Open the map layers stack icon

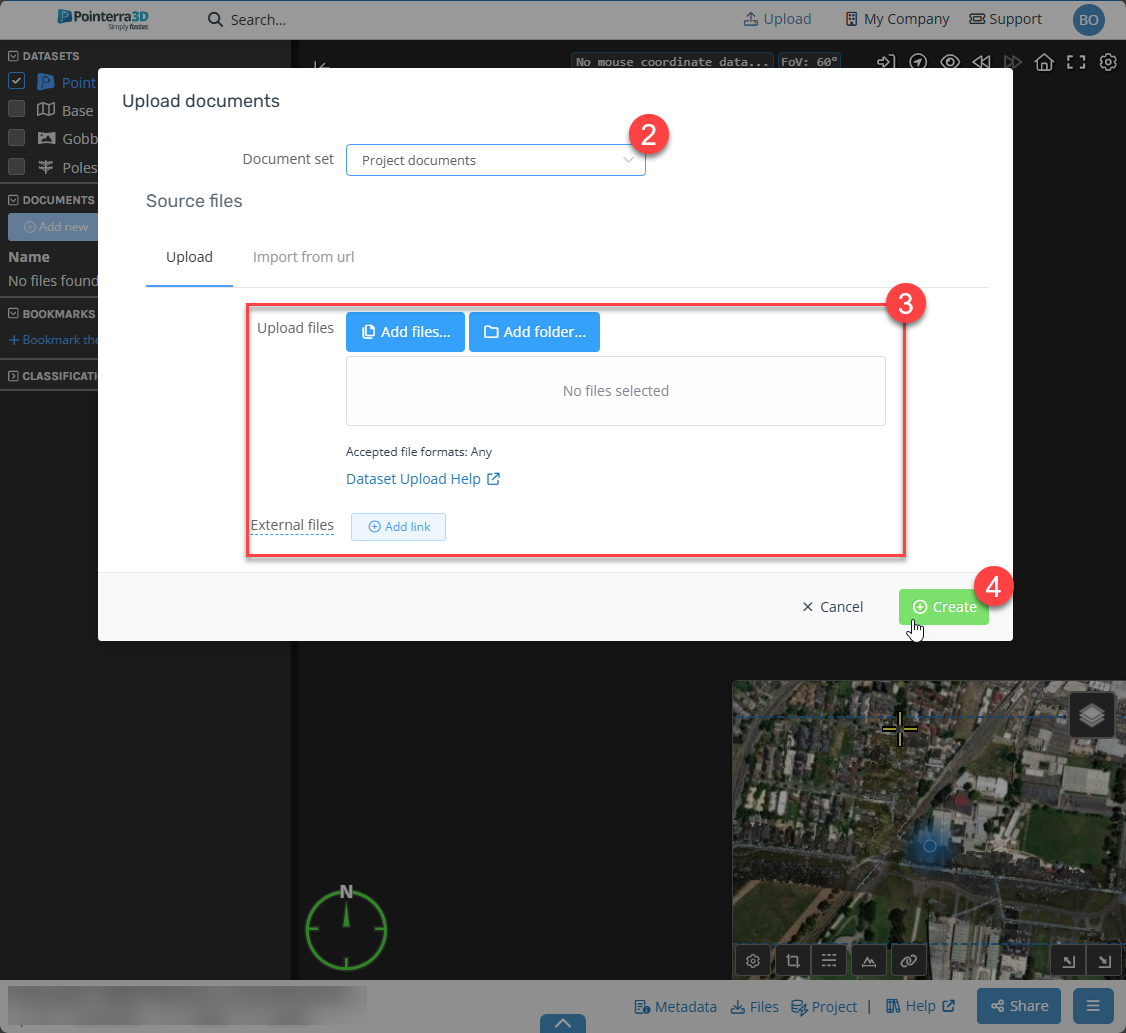(1092, 715)
